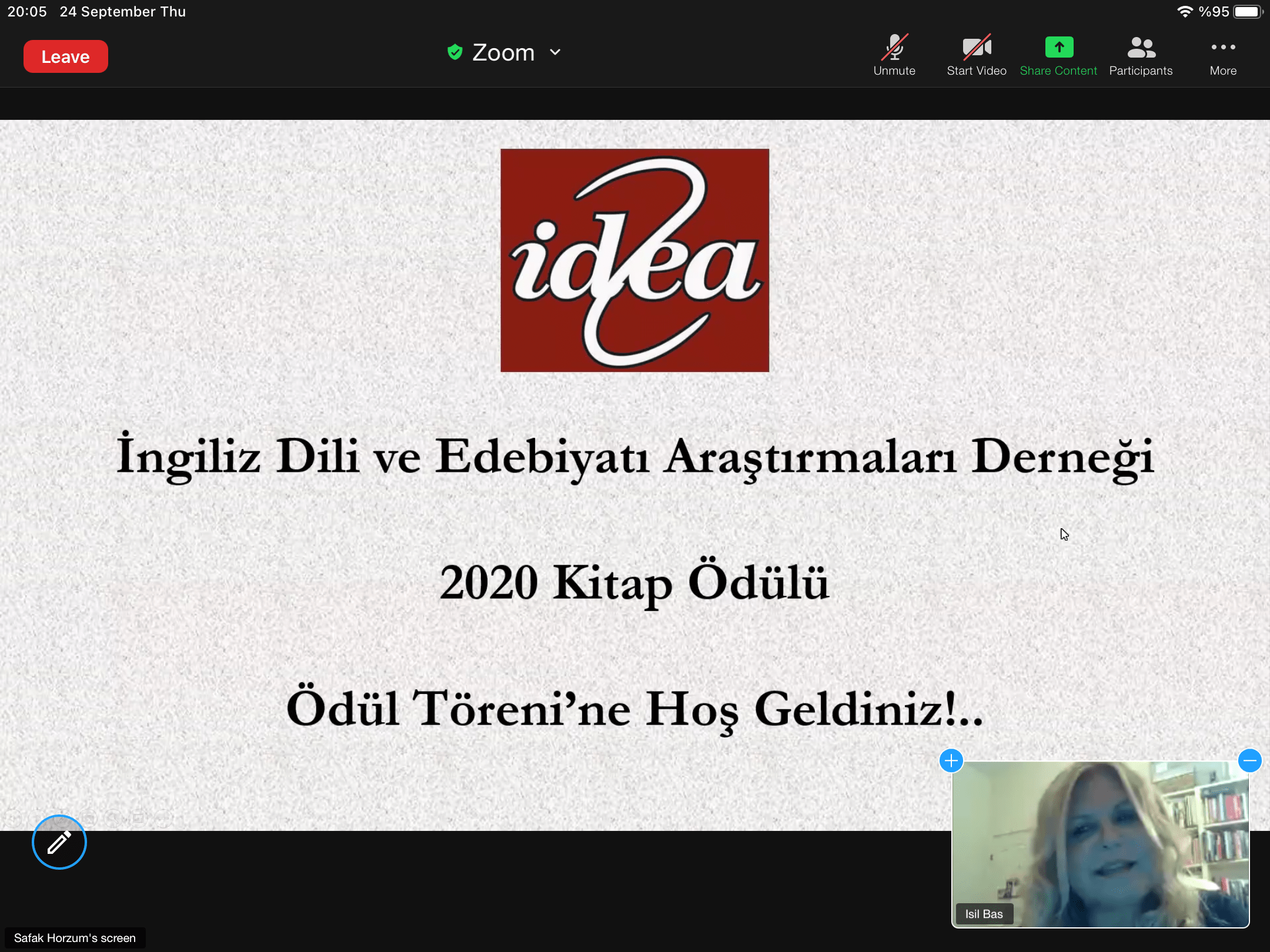Click the green security shield icon
Screen dimensions: 1270x952
pos(454,52)
